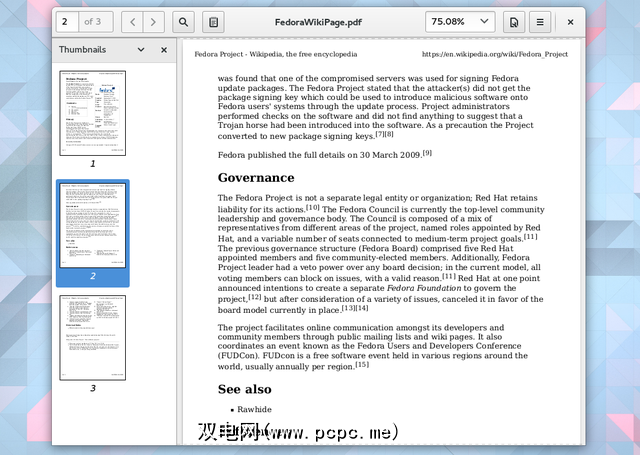Close the Thumbnails sidebar
This screenshot has width=640, height=455.
pos(164,50)
